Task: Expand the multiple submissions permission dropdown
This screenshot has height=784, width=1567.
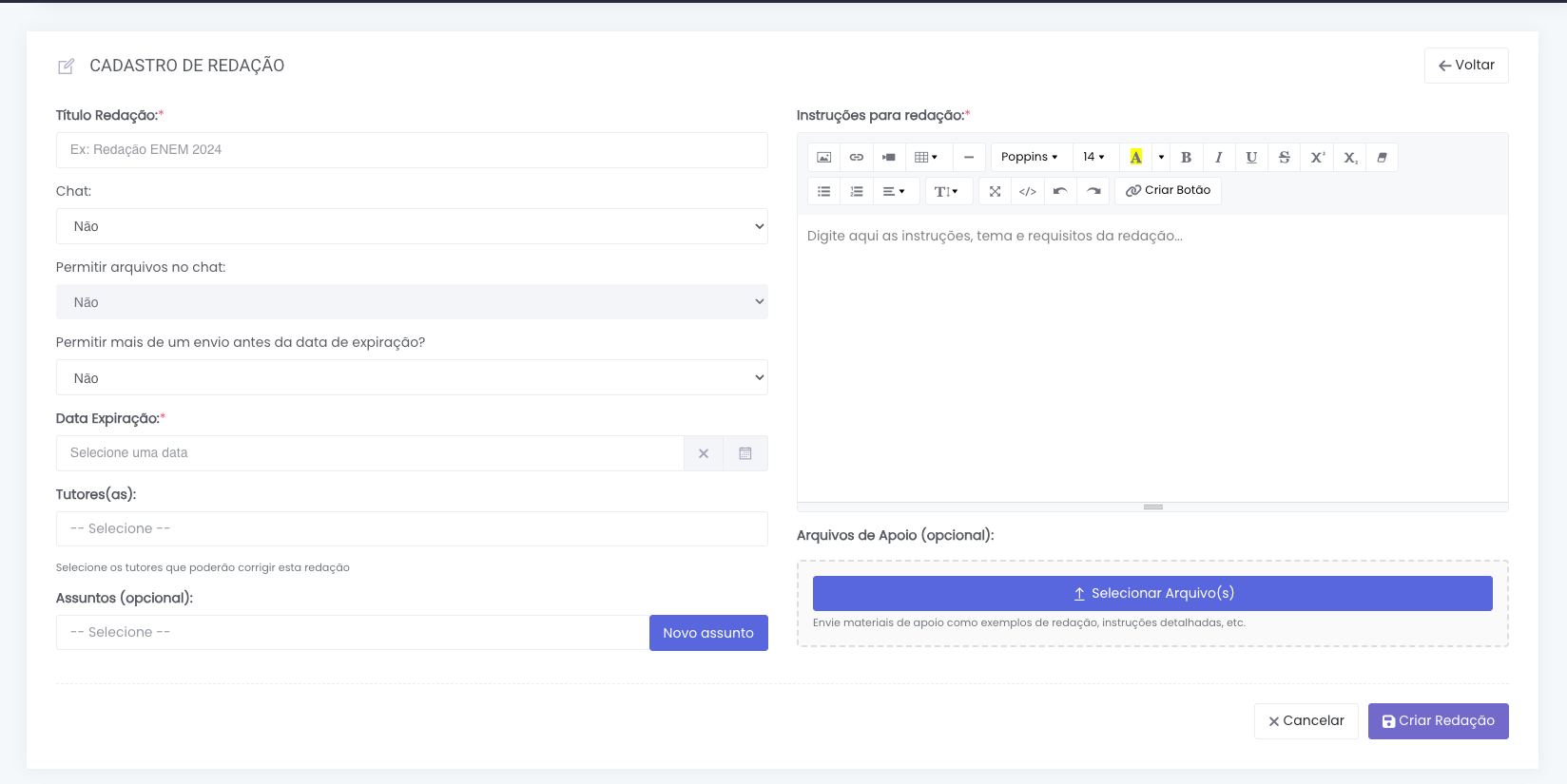Action: (412, 378)
